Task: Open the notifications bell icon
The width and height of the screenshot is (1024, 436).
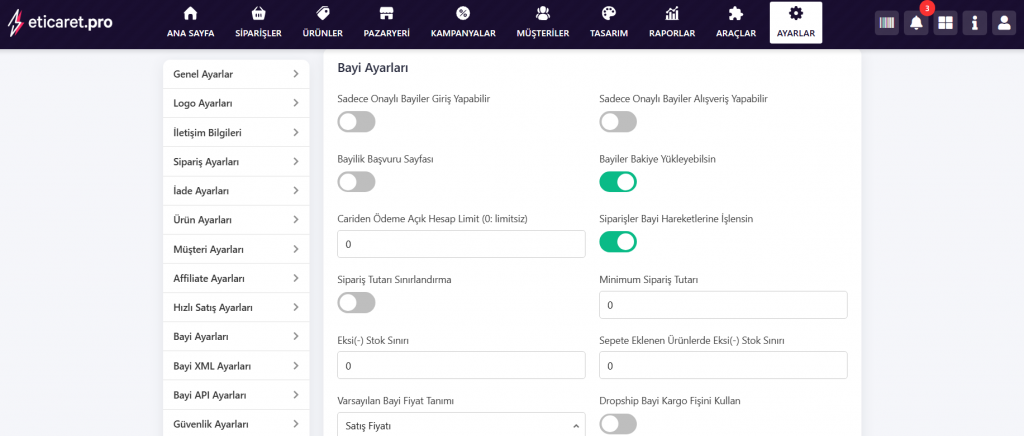Action: 915,23
